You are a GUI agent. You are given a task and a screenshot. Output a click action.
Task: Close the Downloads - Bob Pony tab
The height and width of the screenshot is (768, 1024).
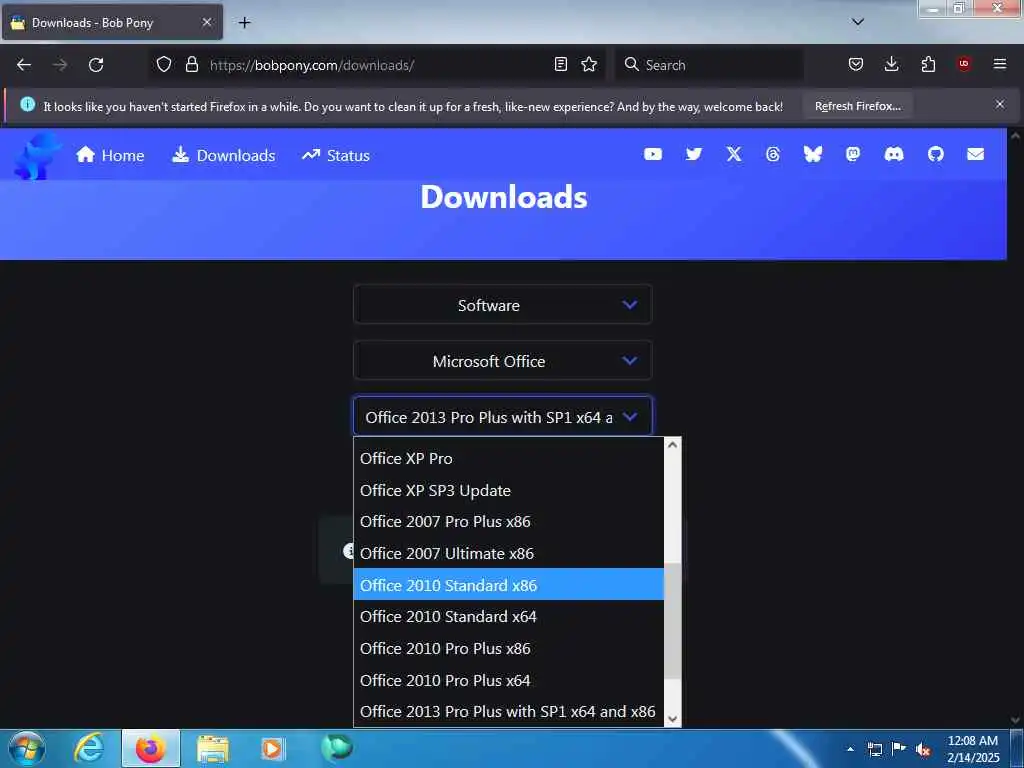pyautogui.click(x=206, y=22)
